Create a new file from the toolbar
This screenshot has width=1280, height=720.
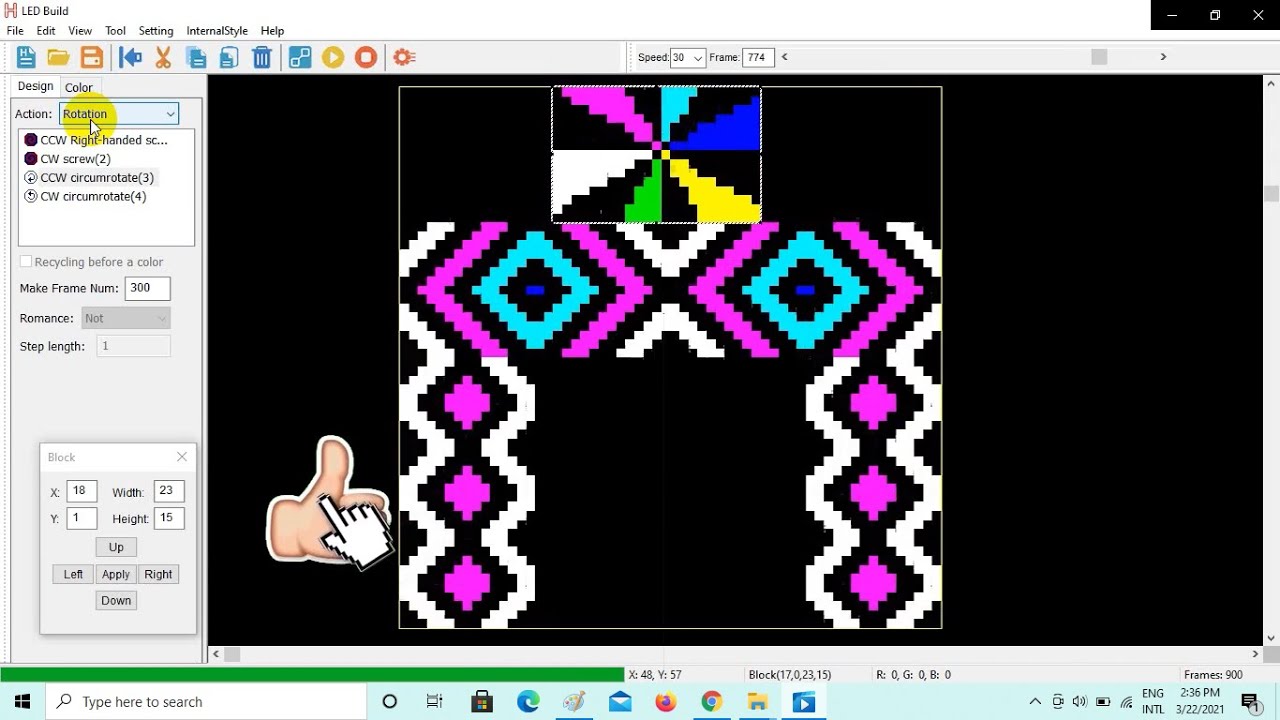point(26,57)
